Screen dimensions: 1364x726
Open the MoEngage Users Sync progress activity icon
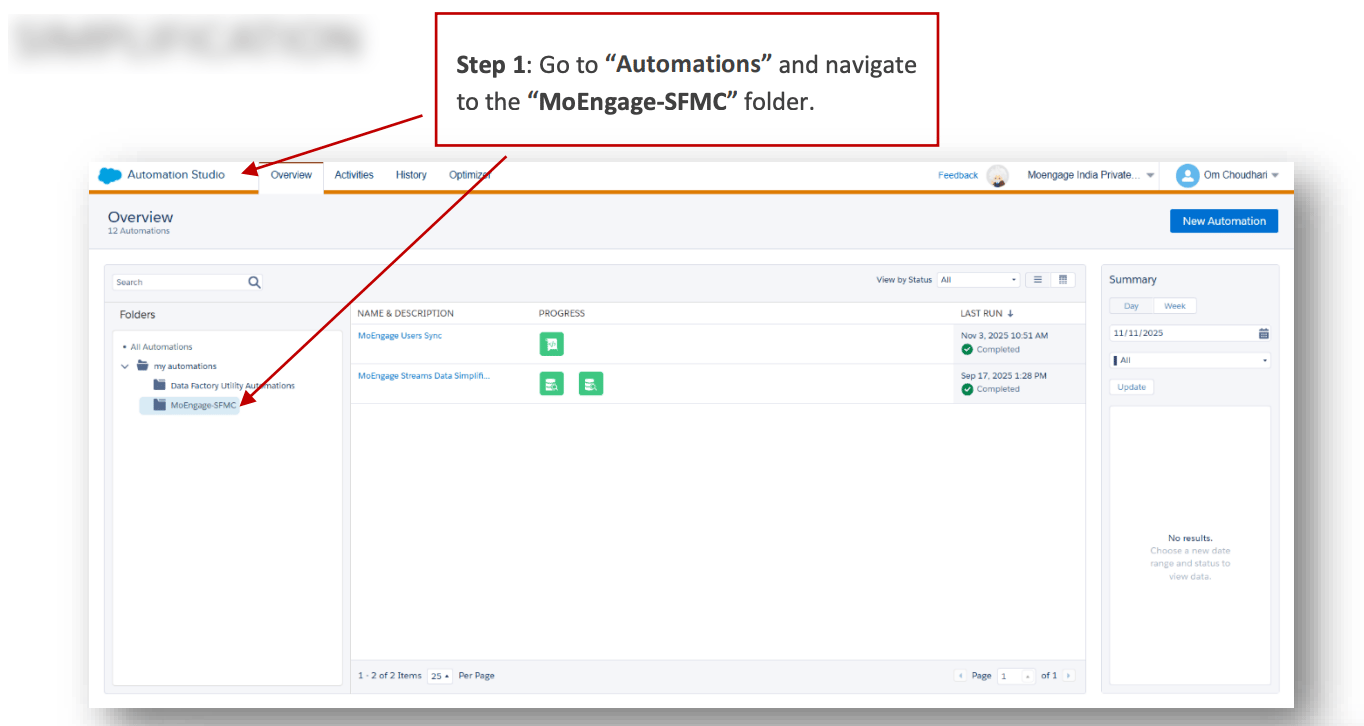pos(551,344)
